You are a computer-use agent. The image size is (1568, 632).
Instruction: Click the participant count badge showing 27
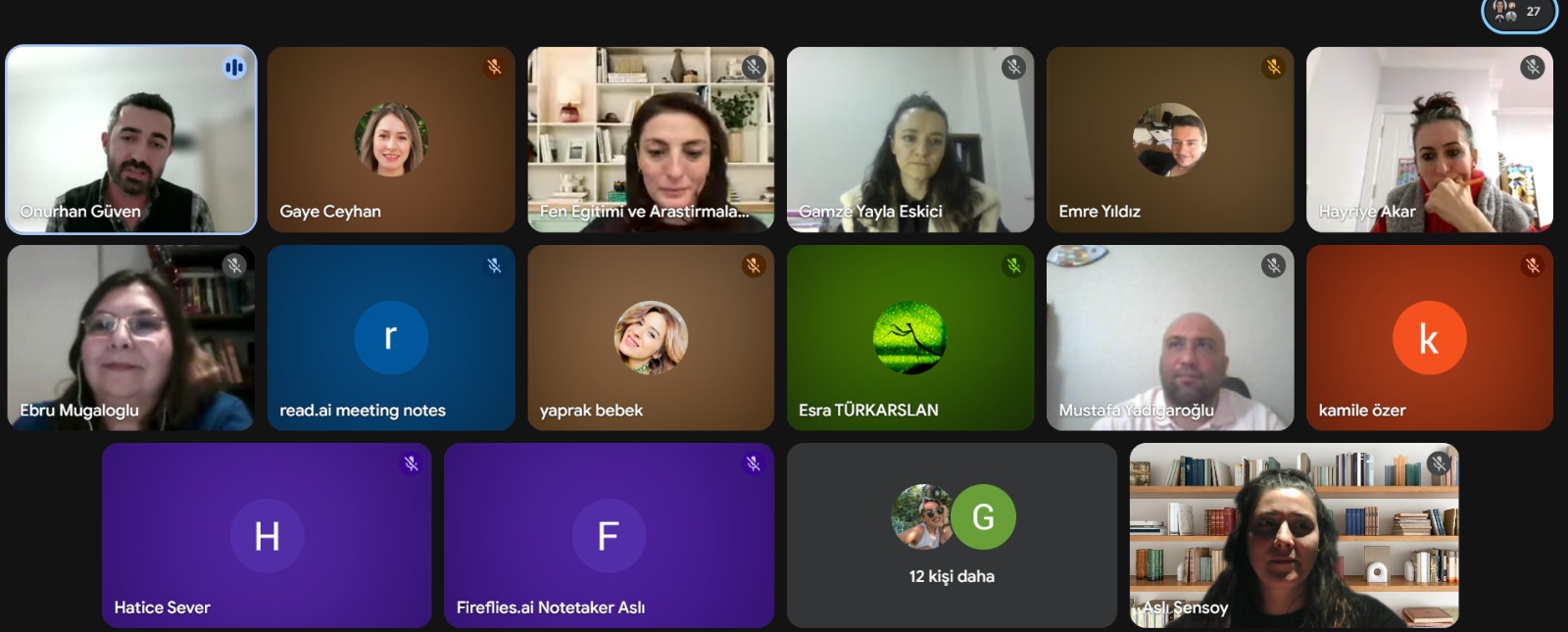[x=1519, y=13]
